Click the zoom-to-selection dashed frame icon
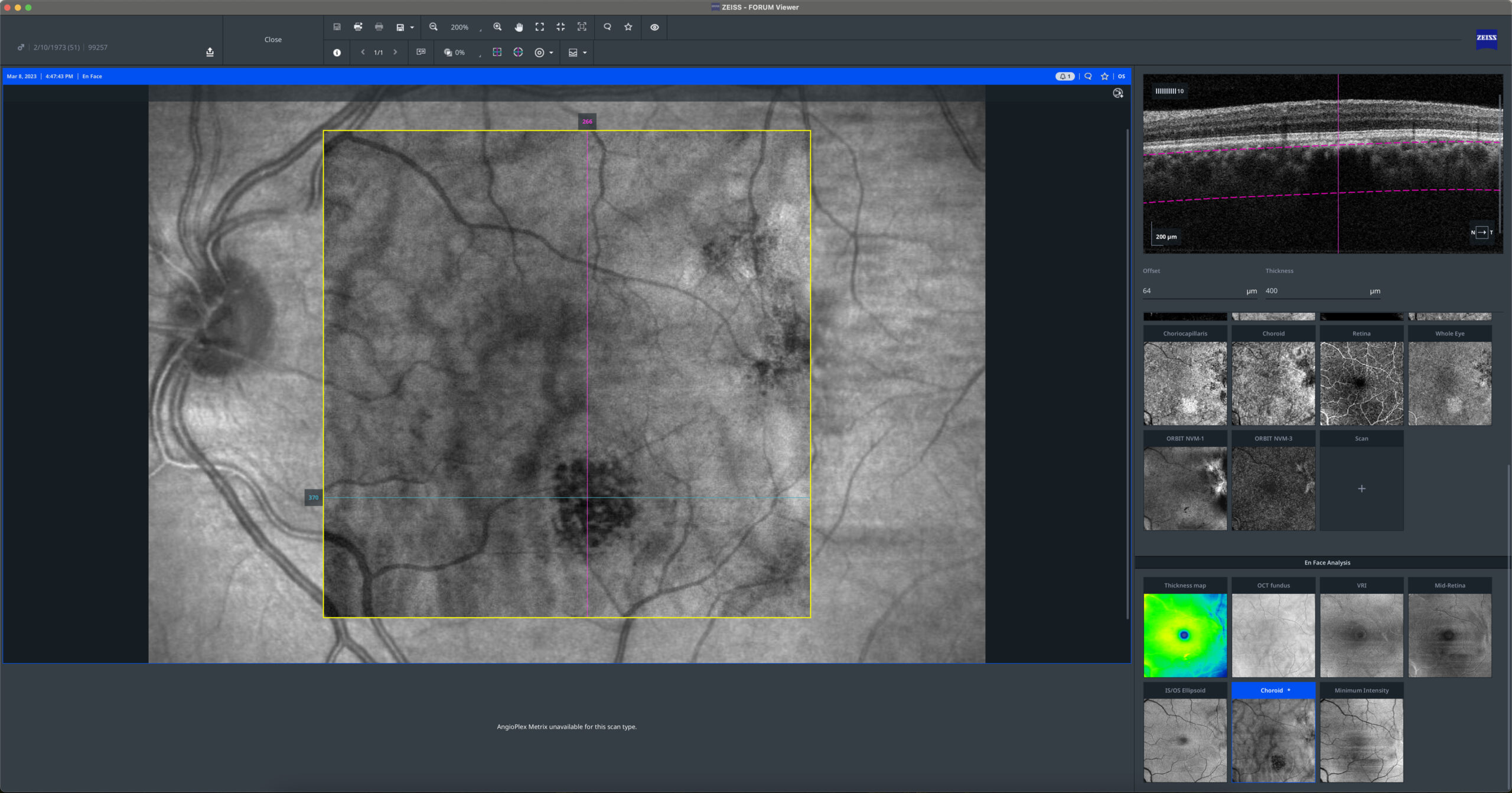Screen dimensions: 1512x793 [582, 27]
